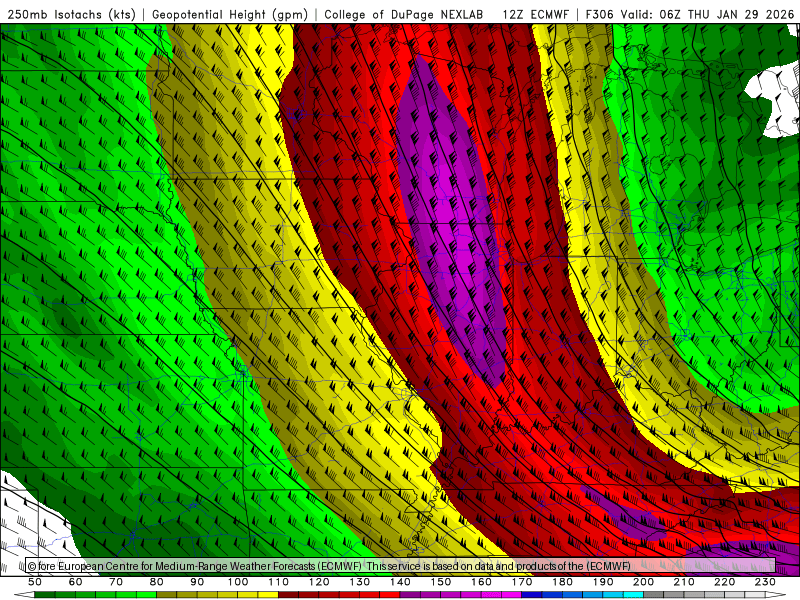The image size is (800, 600).
Task: Select the cyan swatch just before 200
Action: coord(633,595)
